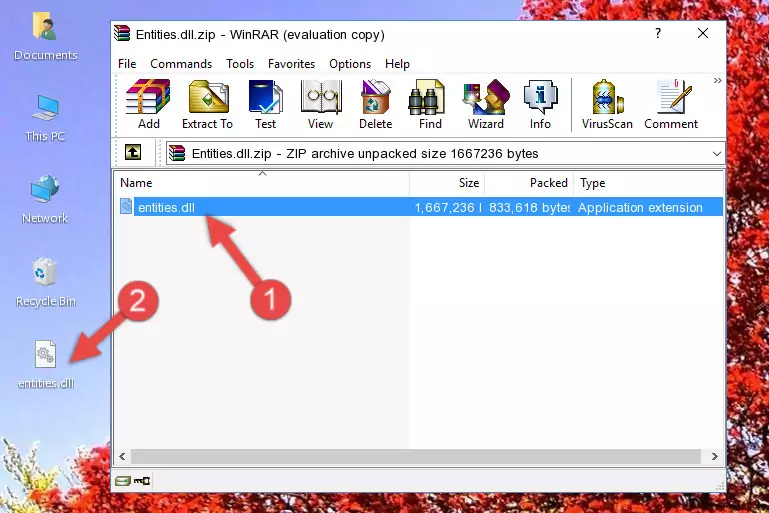Click the entities.dll file icon in list
769x513 pixels.
click(x=126, y=206)
